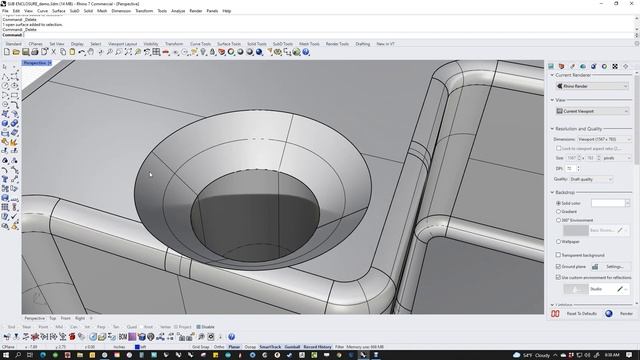Open the pixels unit dropdown
640x360 pixels.
click(617, 158)
